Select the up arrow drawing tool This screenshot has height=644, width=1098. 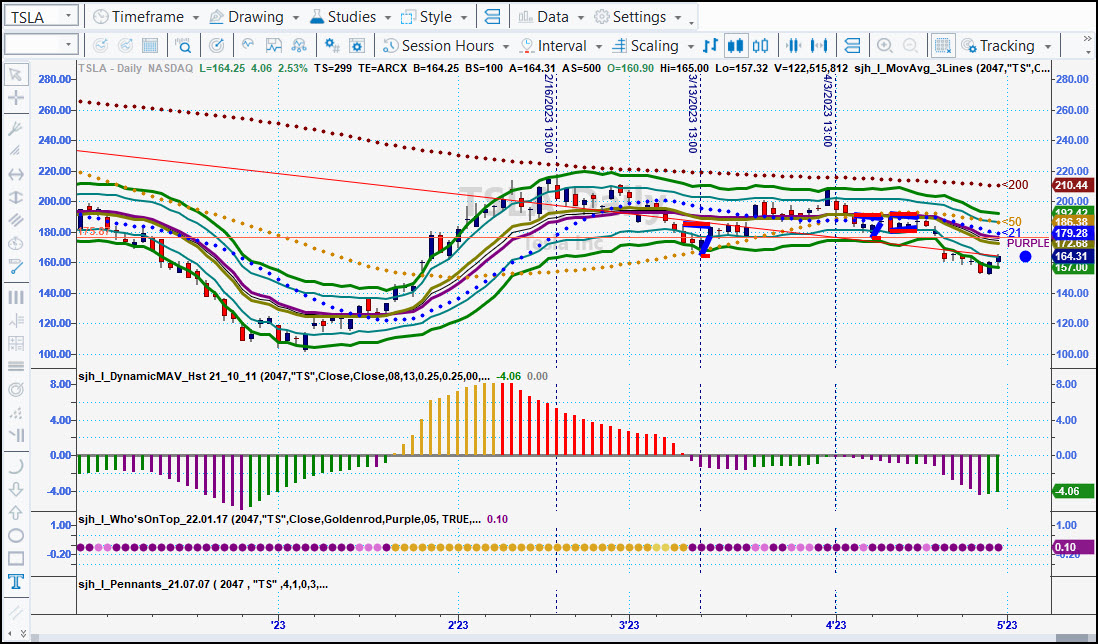[x=15, y=512]
